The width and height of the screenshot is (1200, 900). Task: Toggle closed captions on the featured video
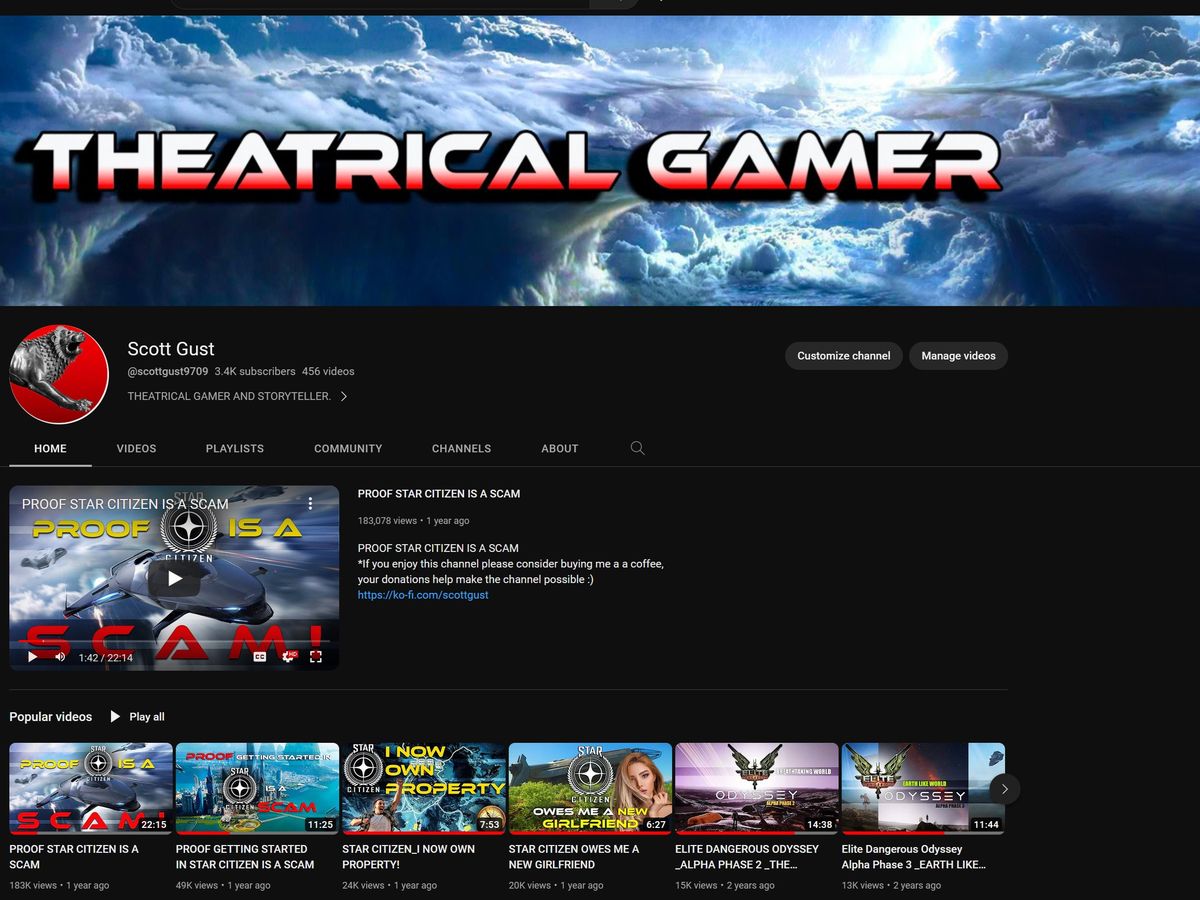coord(260,657)
